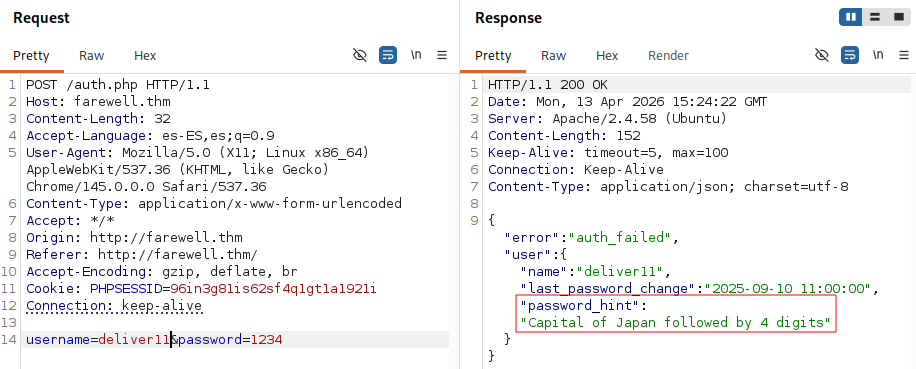
Task: Click the response 'Content-Type: application/json' header
Action: coord(668,187)
